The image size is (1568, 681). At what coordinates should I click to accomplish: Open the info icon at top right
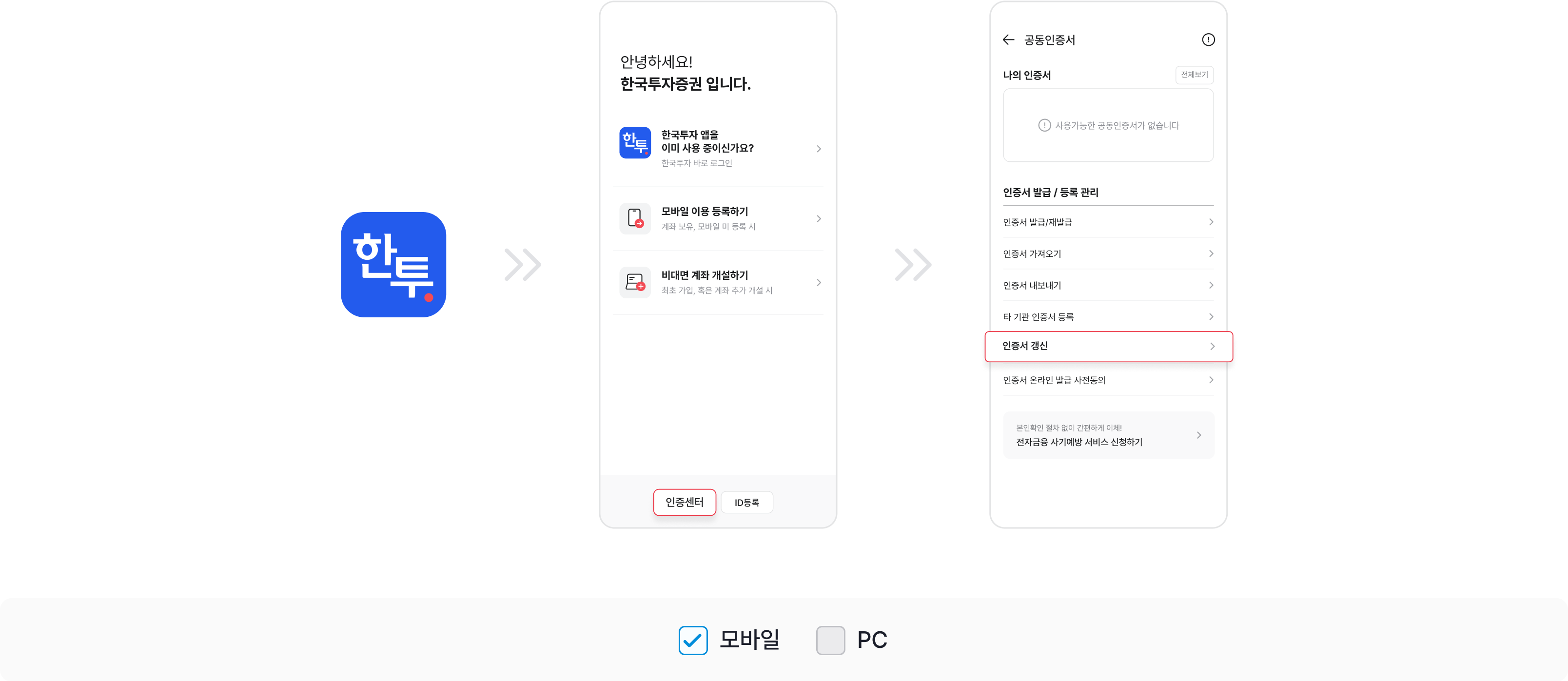1208,39
